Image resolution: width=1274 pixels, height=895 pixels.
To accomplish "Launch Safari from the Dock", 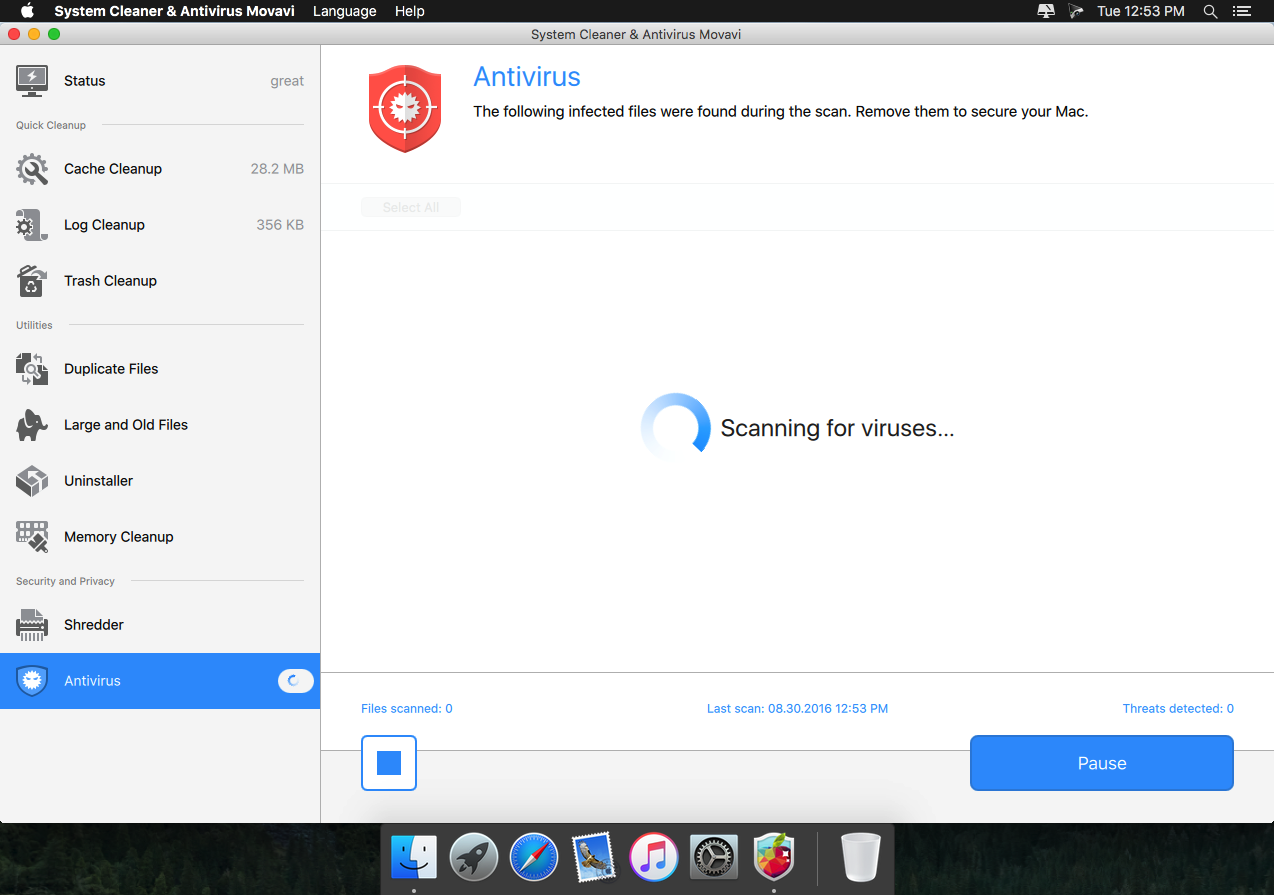I will coord(534,857).
